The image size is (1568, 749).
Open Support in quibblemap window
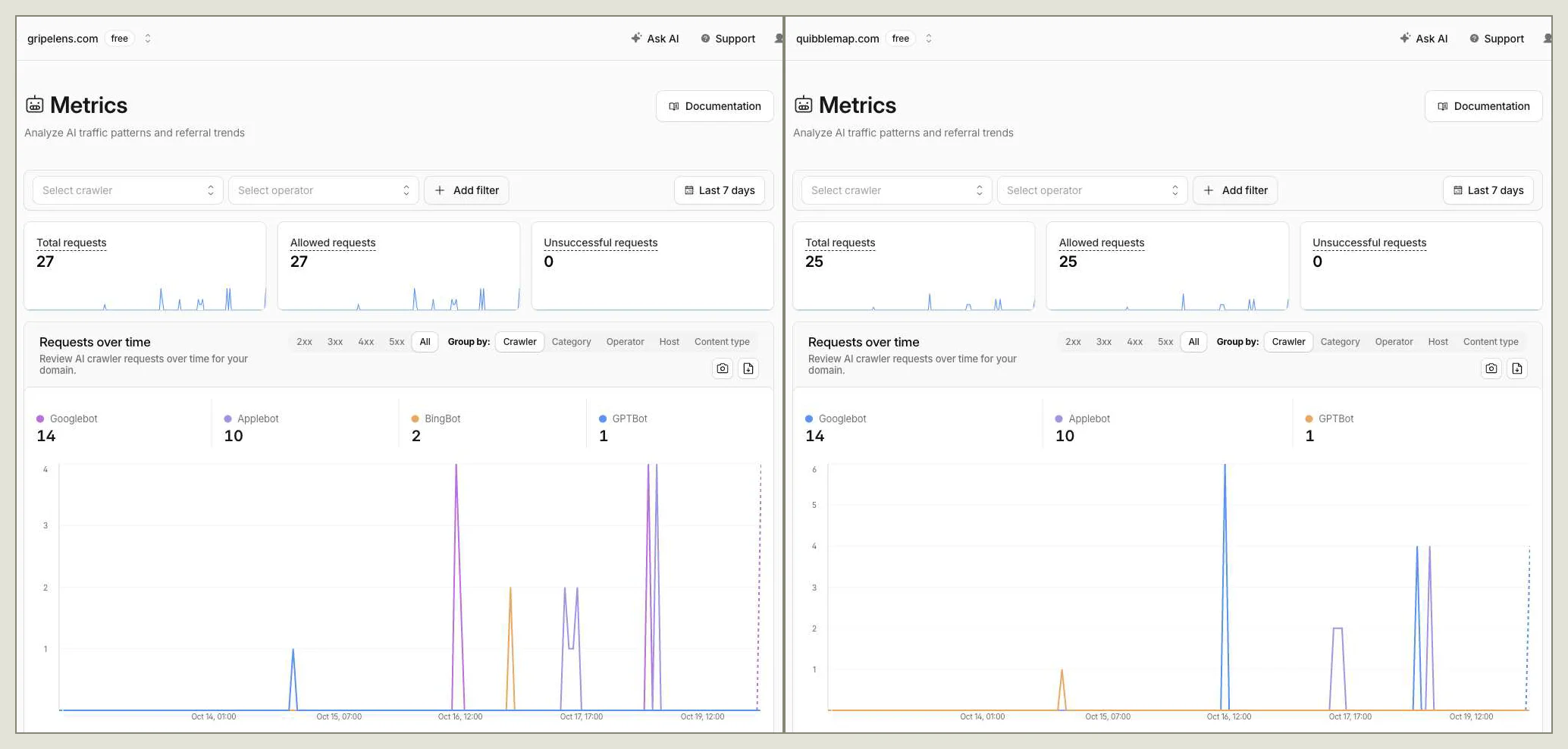point(1497,39)
